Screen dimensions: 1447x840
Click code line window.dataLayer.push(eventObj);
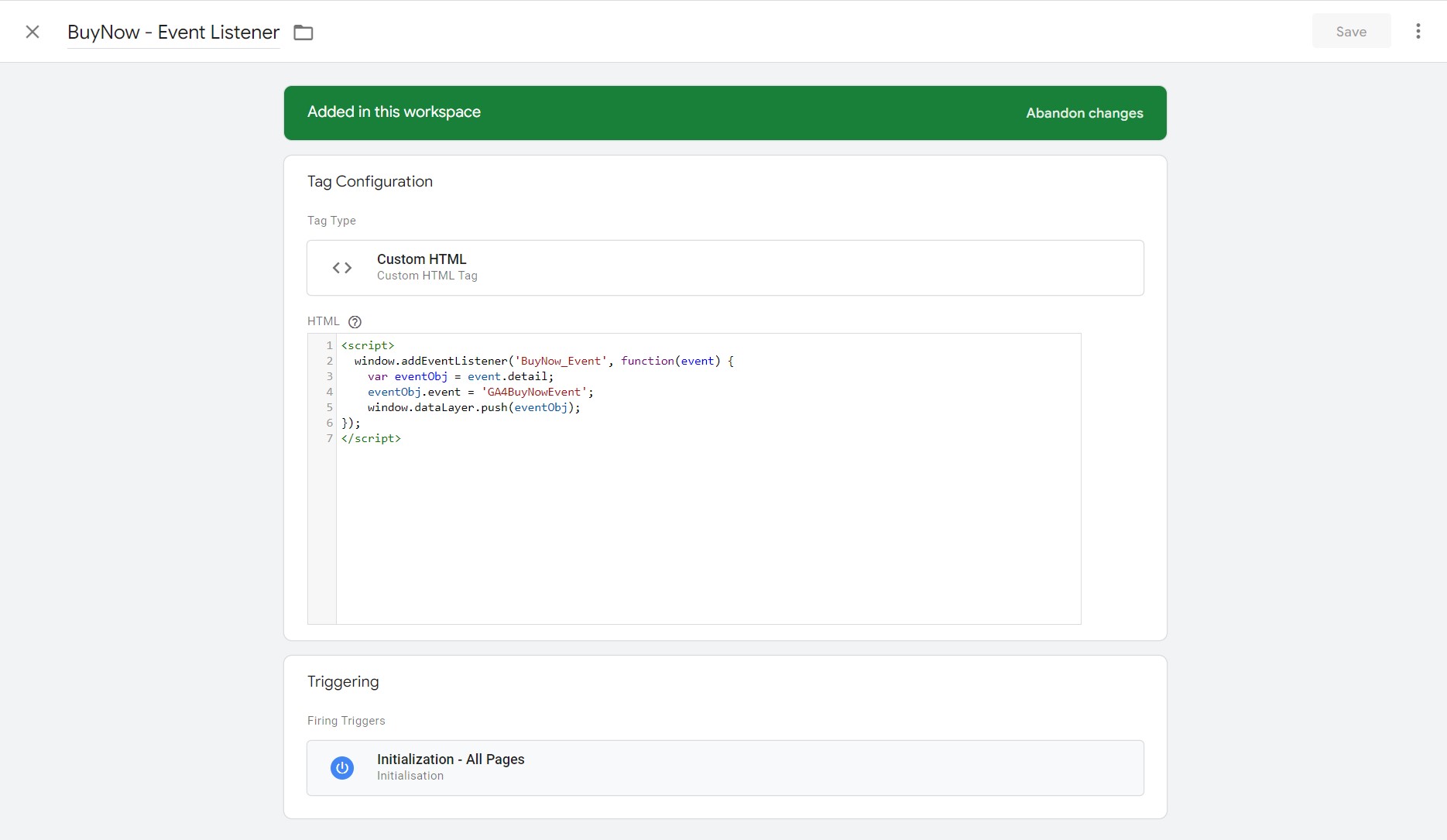[474, 407]
